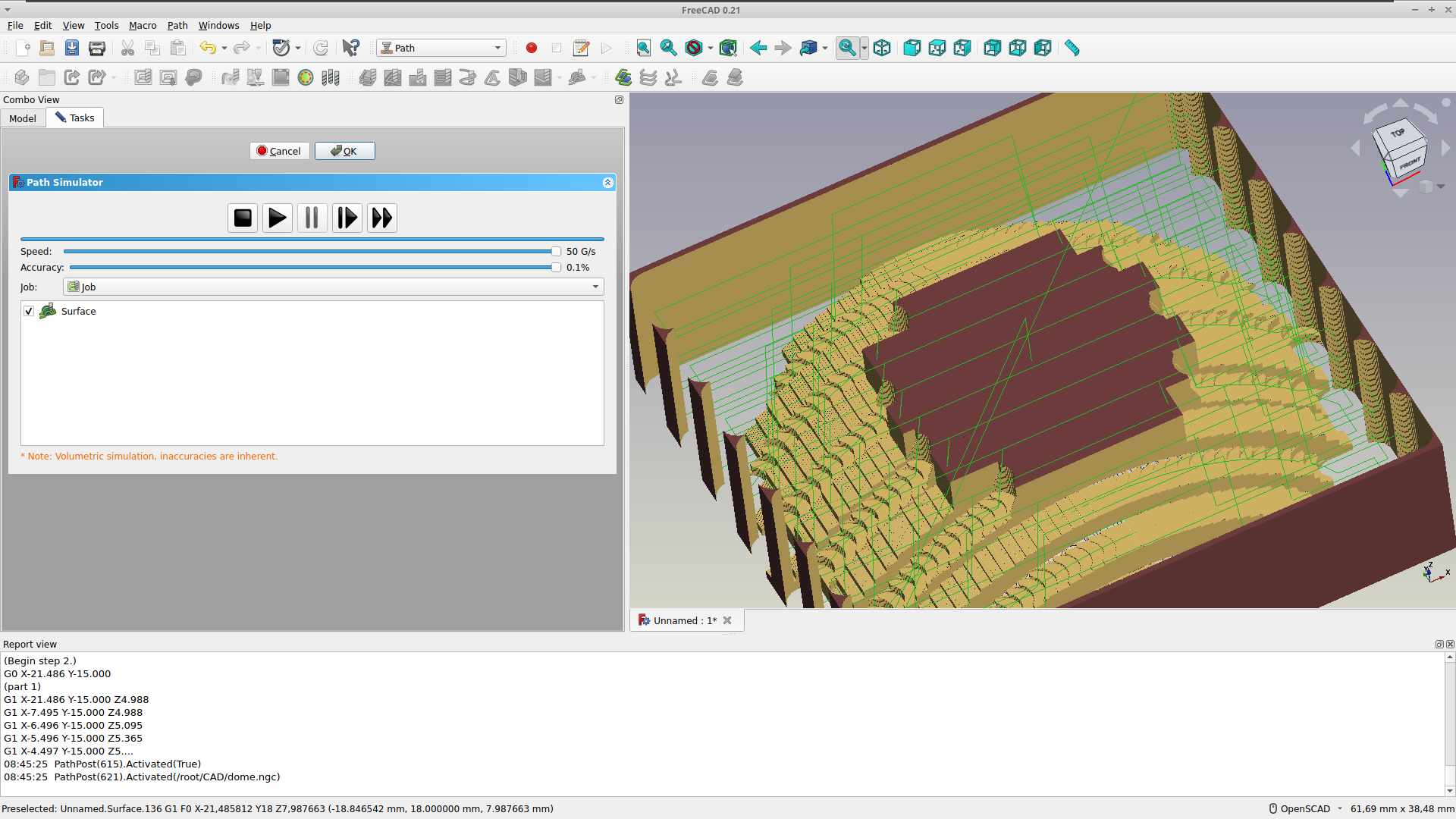Click the fit all objects view icon

pyautogui.click(x=642, y=47)
